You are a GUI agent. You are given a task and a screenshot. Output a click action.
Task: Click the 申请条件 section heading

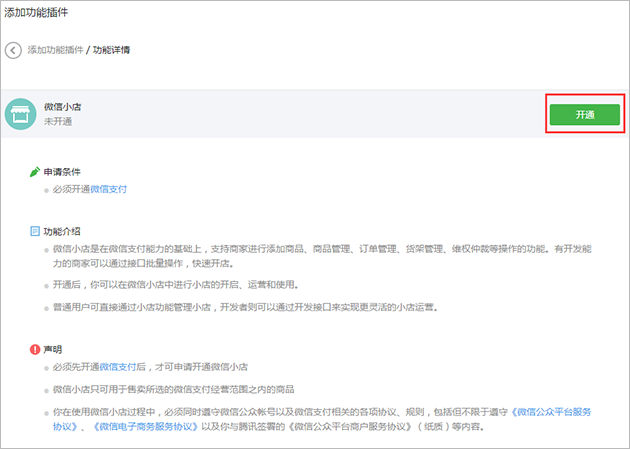pyautogui.click(x=62, y=172)
